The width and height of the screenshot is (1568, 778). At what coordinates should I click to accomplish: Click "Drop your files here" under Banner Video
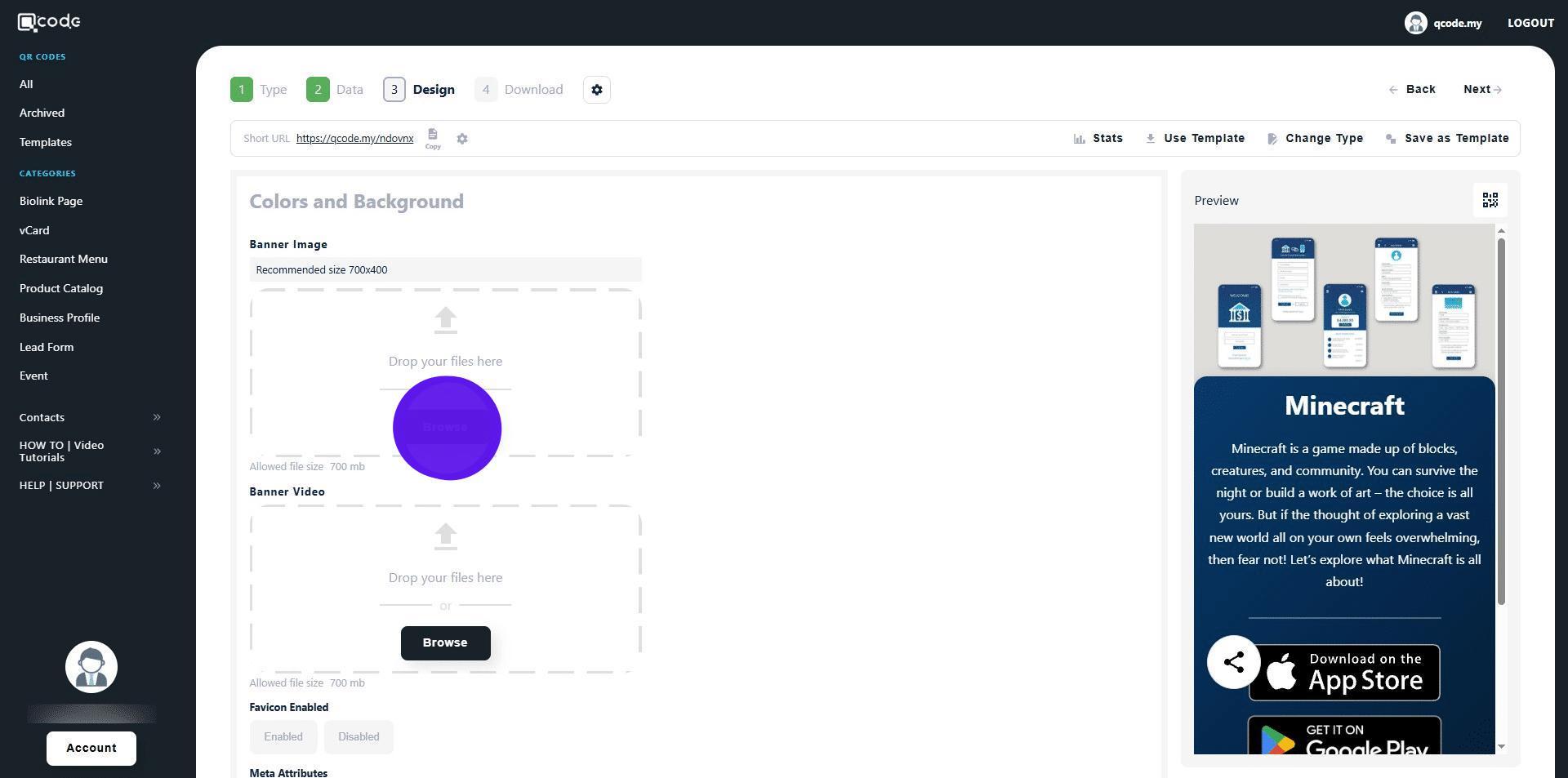pyautogui.click(x=446, y=578)
